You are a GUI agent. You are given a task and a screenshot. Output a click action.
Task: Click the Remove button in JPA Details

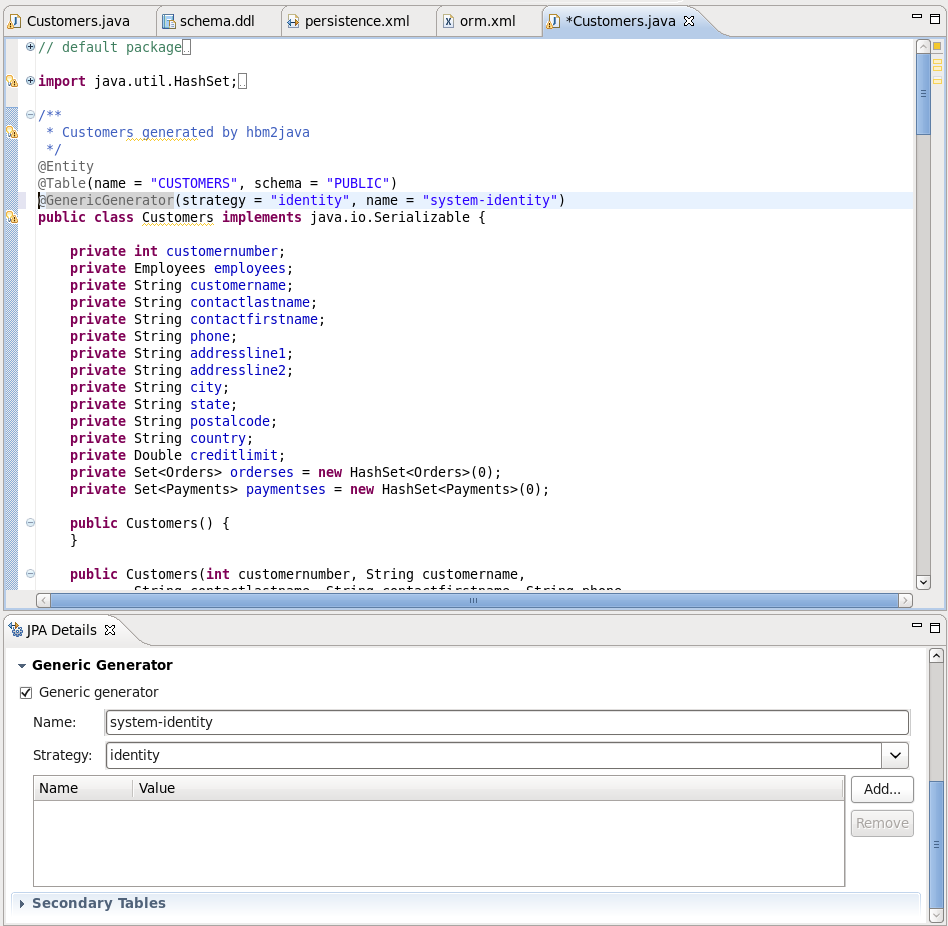tap(881, 823)
